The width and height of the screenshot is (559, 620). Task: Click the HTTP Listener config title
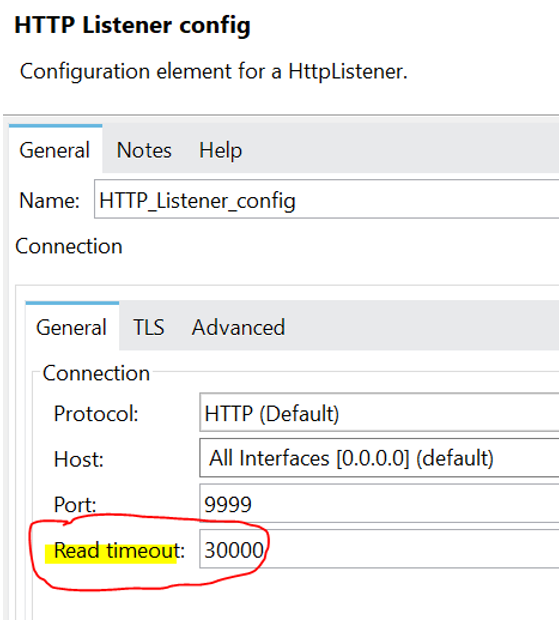point(132,25)
